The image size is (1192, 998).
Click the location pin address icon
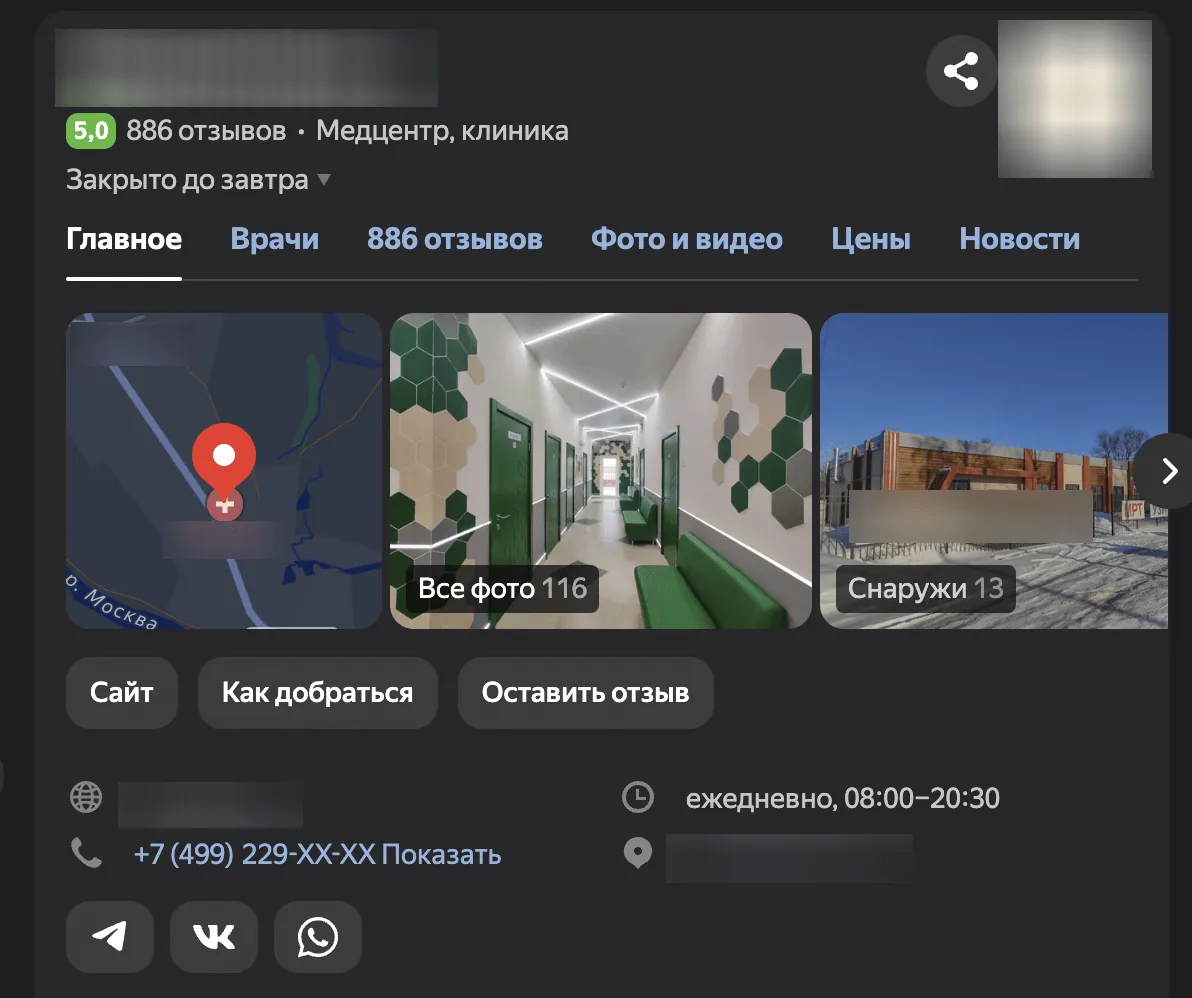tap(637, 853)
